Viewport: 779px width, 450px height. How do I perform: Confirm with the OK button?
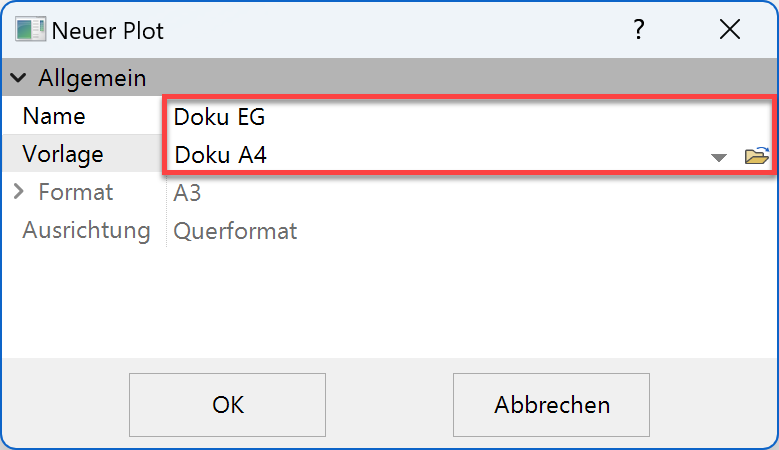pyautogui.click(x=227, y=405)
